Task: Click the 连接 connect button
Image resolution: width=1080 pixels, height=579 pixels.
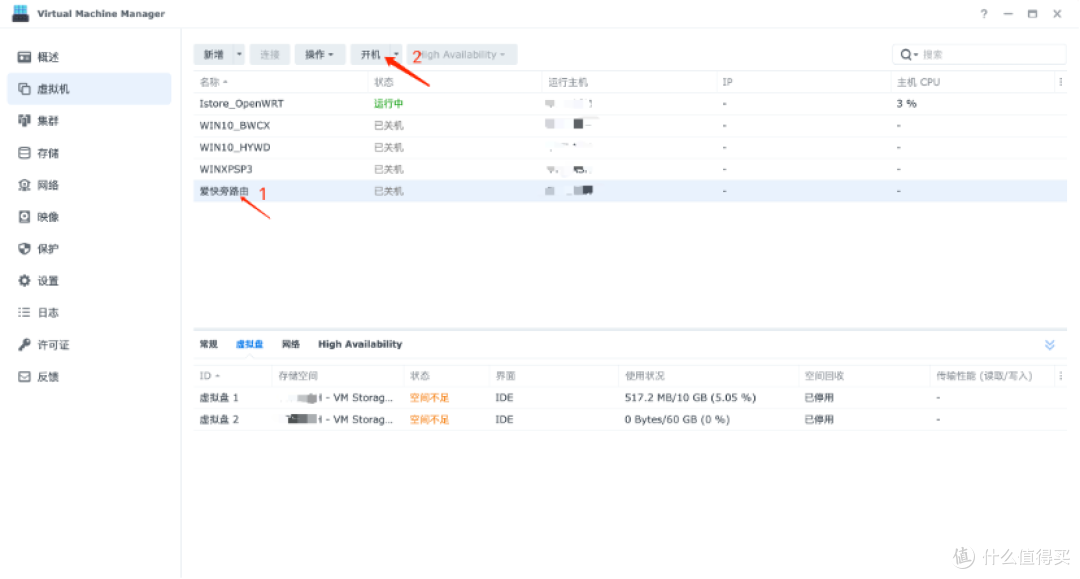Action: (269, 54)
